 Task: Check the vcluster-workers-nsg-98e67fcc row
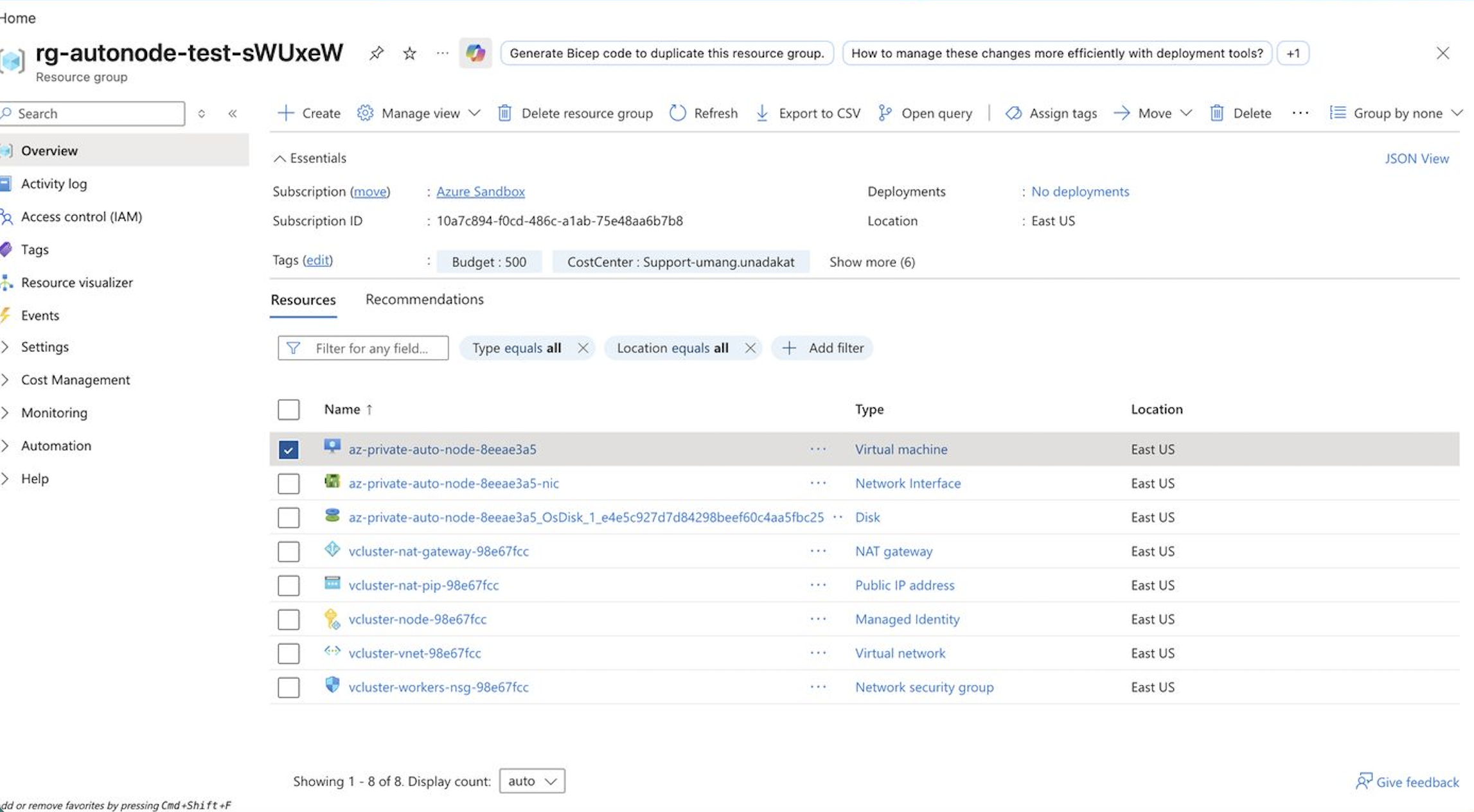(289, 687)
